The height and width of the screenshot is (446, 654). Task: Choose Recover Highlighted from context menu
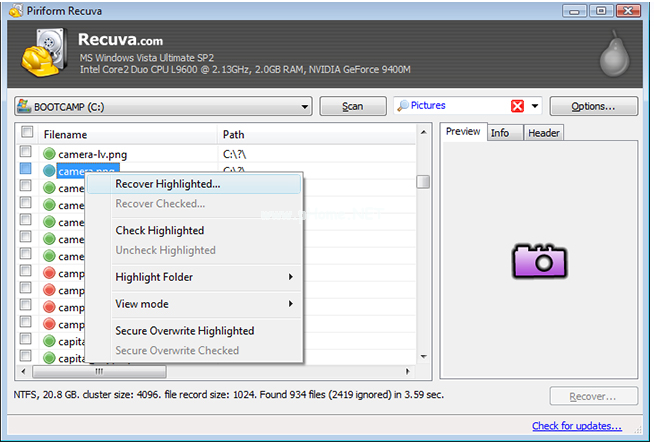point(168,184)
